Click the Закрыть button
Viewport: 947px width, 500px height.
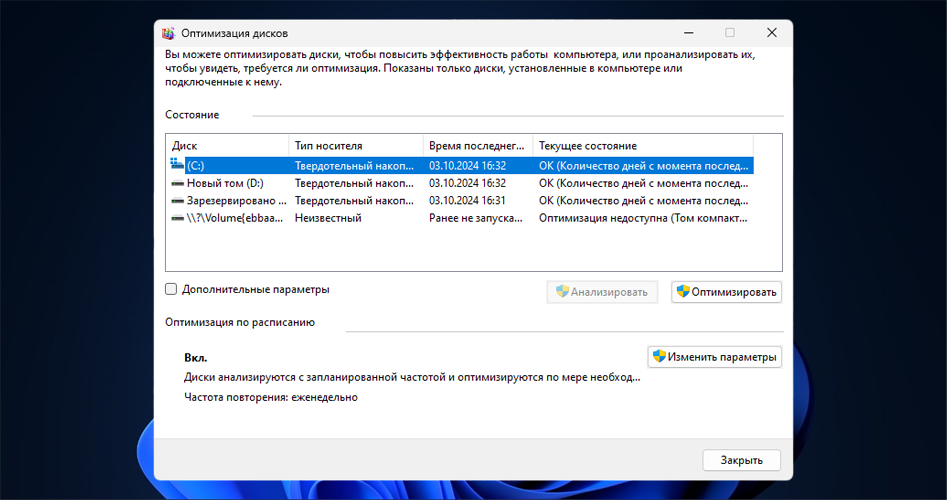point(742,460)
